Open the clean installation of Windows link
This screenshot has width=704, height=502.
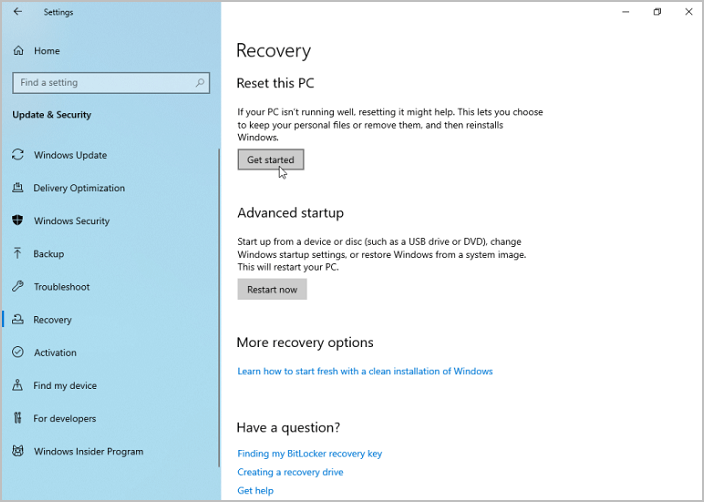pyautogui.click(x=364, y=371)
